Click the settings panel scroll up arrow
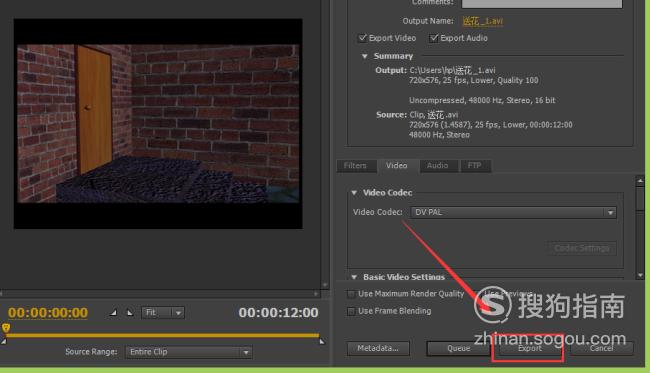 pos(640,181)
